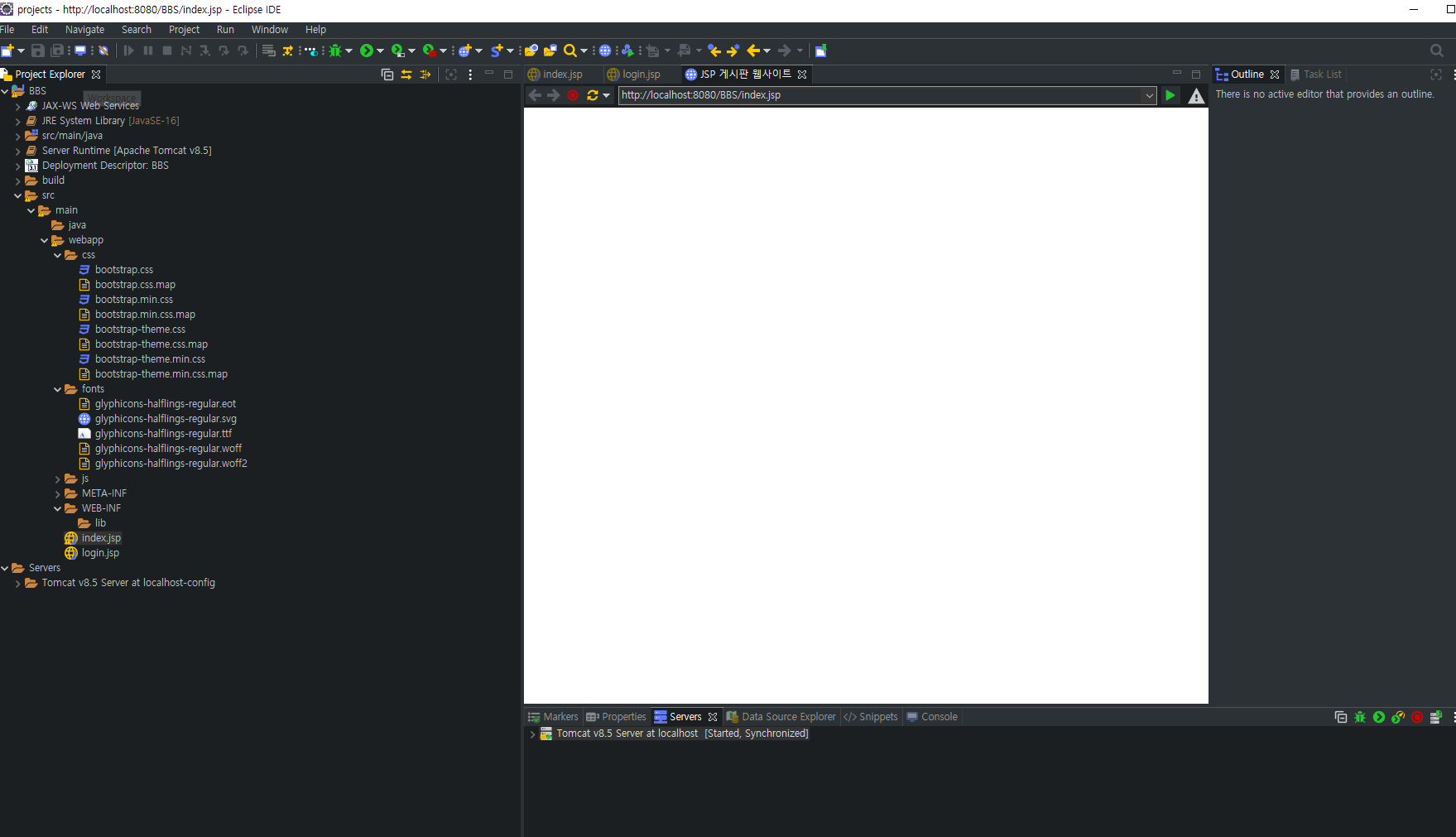Open the Debug icon dropdown arrow
The width and height of the screenshot is (1456, 837).
[349, 51]
